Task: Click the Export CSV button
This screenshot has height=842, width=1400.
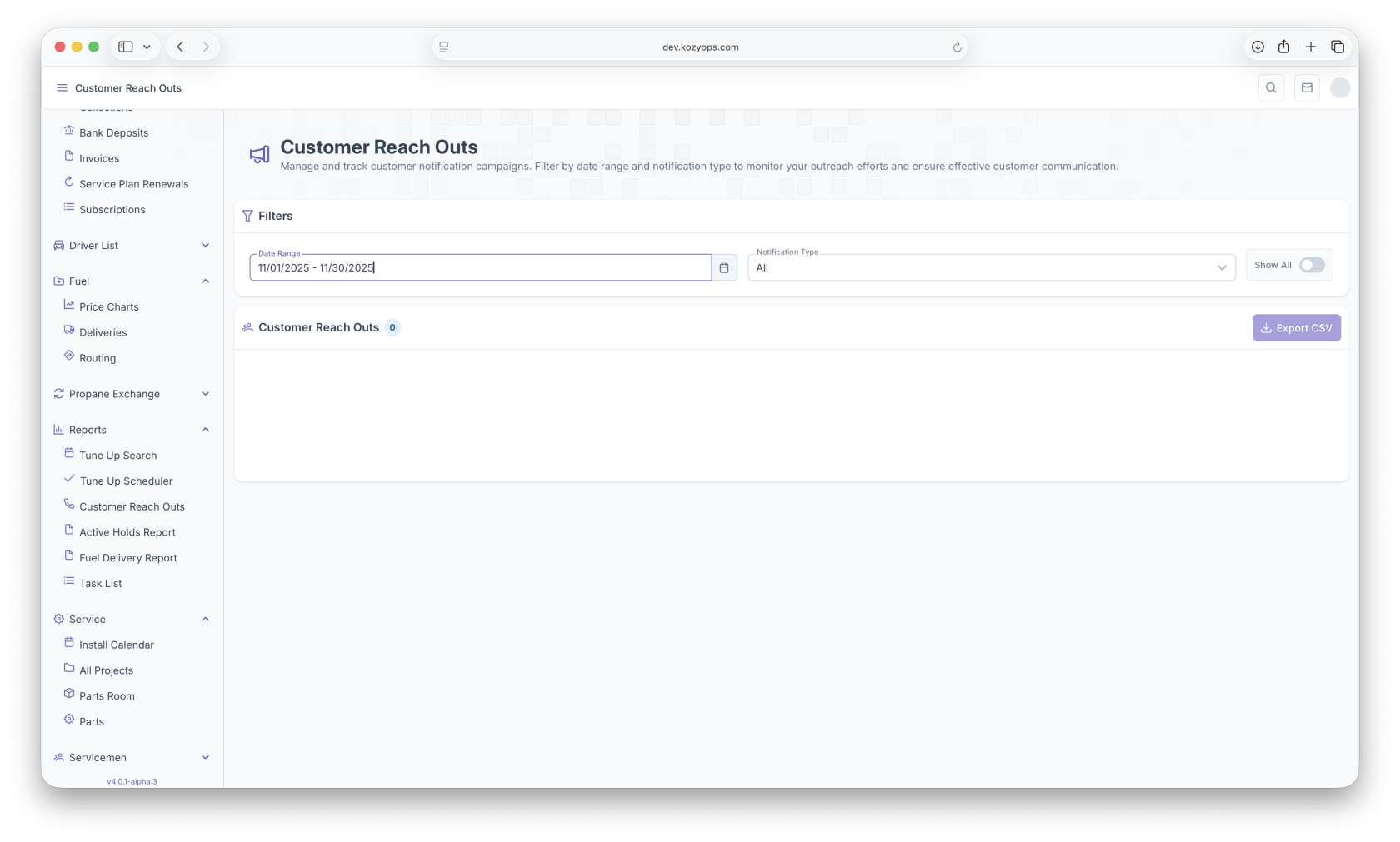Action: tap(1296, 327)
